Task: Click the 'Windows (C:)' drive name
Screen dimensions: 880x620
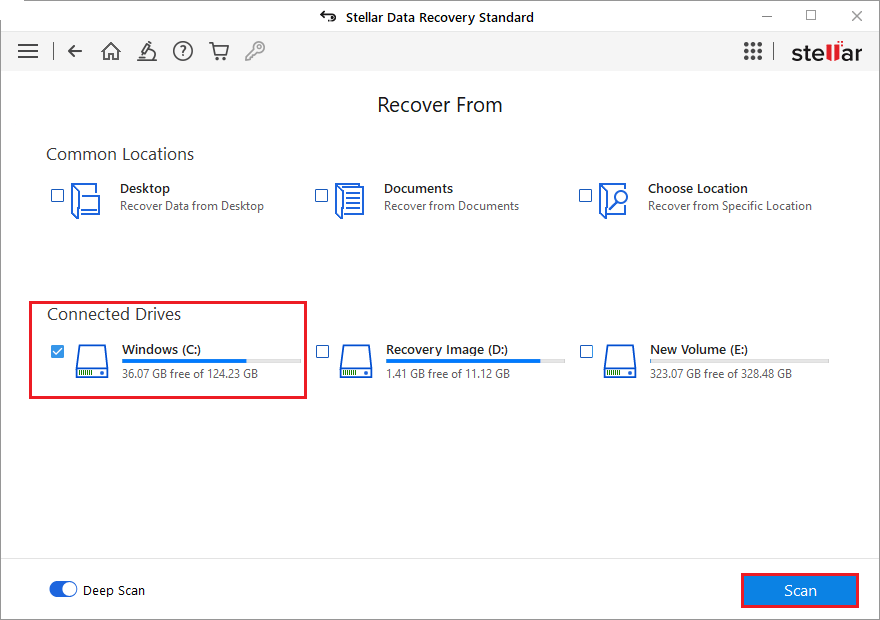Action: click(x=161, y=350)
